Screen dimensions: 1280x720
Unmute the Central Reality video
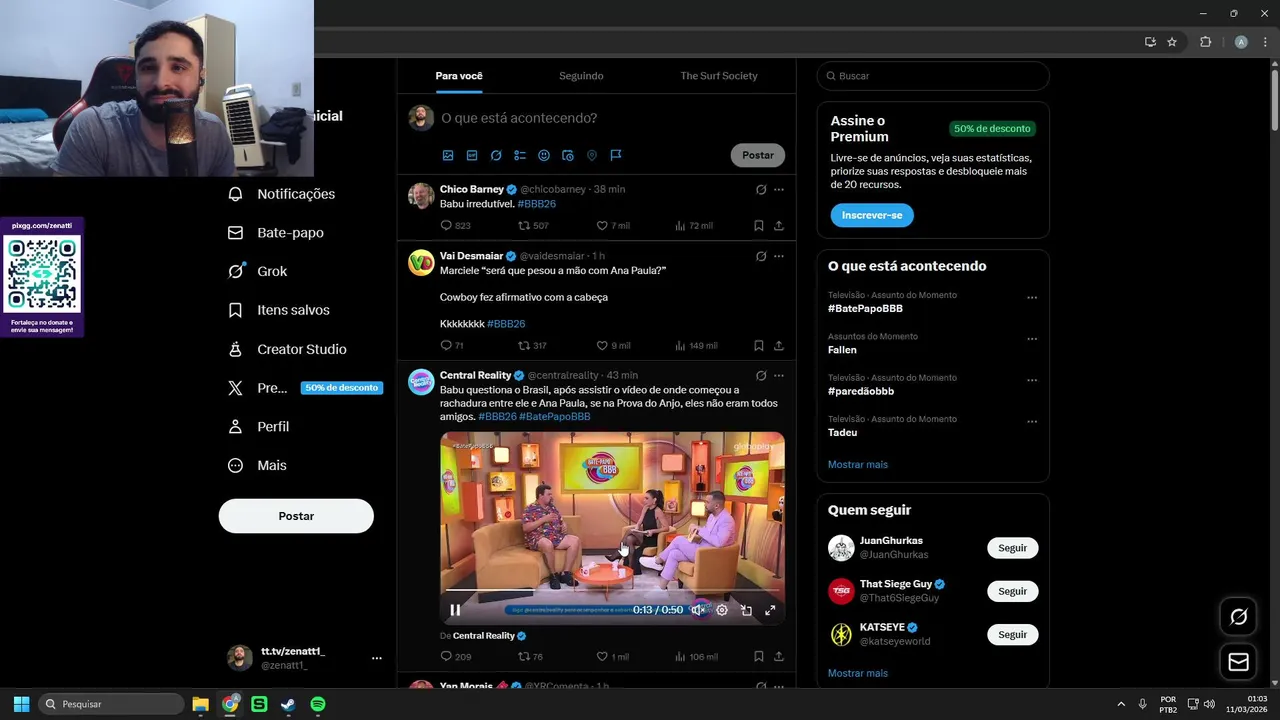click(x=698, y=610)
